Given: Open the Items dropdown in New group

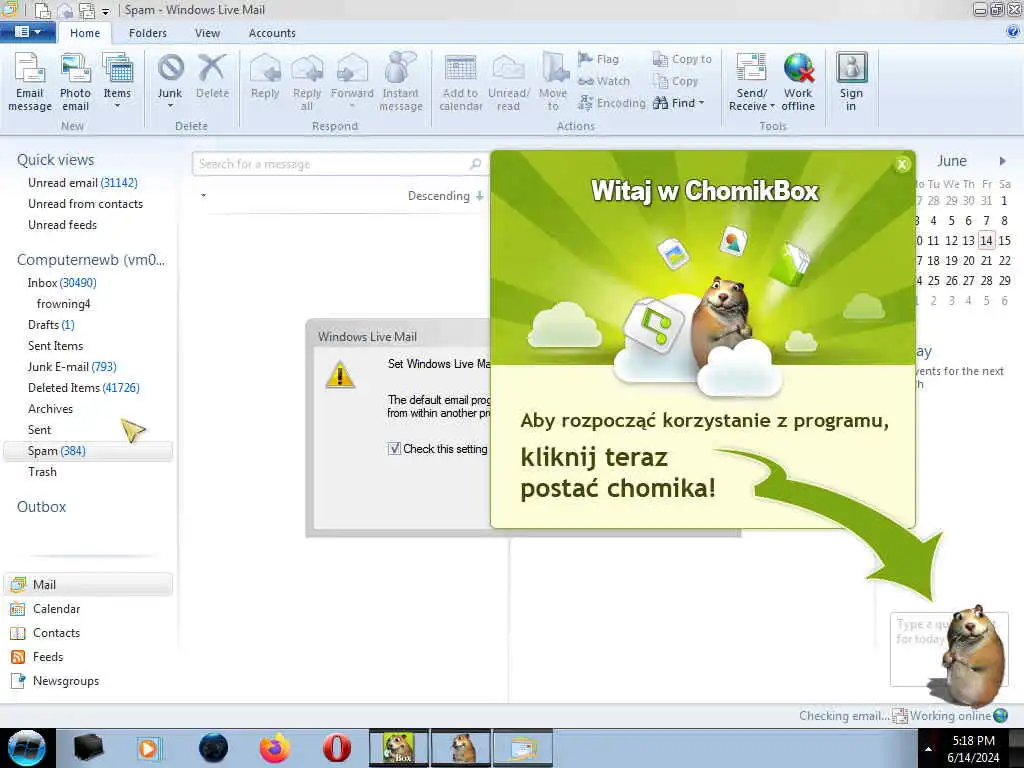Looking at the screenshot, I should [117, 82].
